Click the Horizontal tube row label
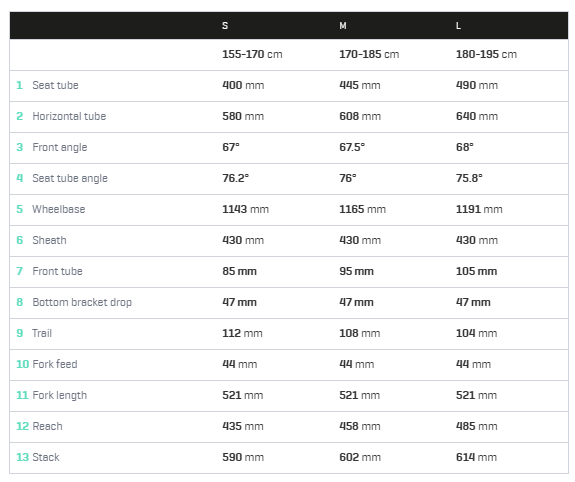Screen dimensions: 575x482 69,116
